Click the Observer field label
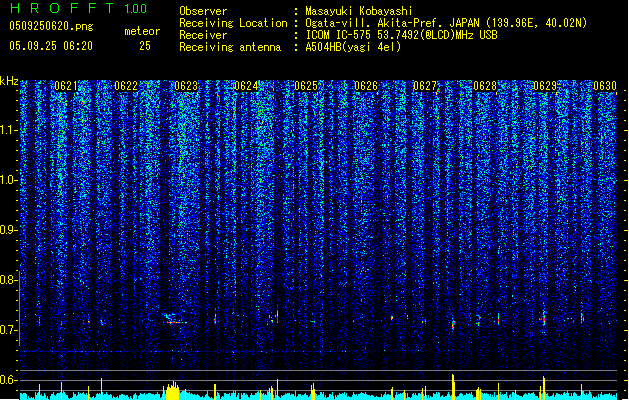 pos(203,11)
